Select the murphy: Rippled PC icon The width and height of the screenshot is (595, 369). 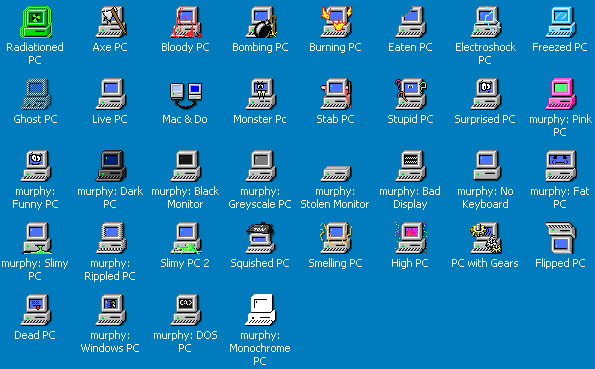[x=110, y=238]
